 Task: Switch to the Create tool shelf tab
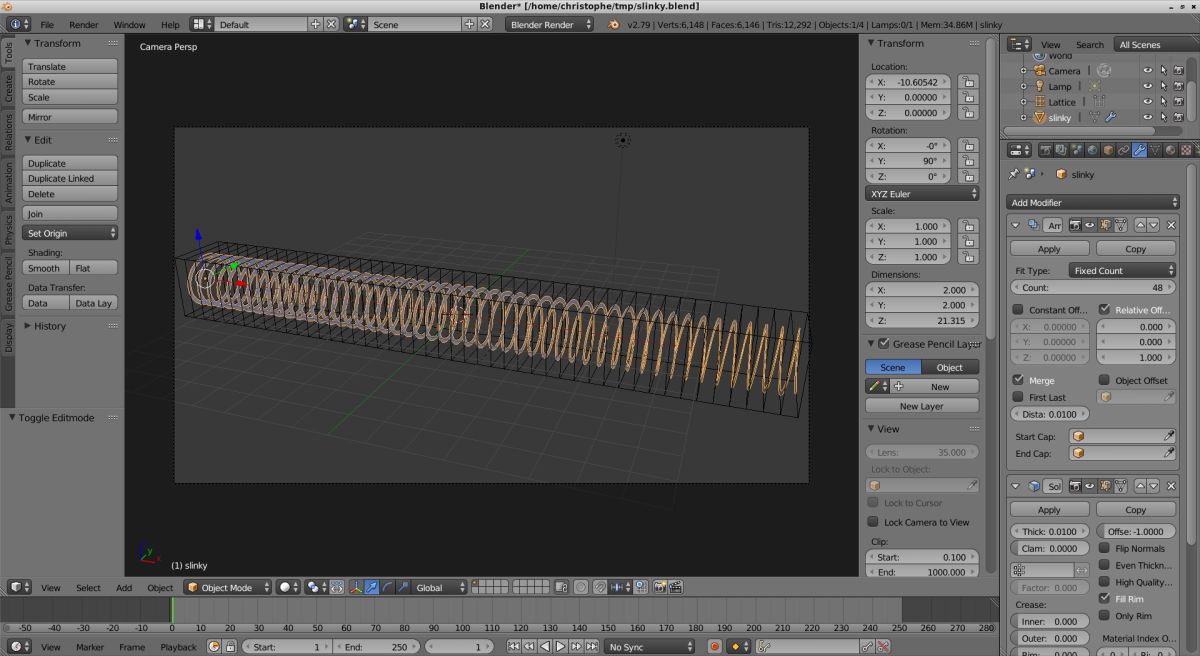click(8, 88)
